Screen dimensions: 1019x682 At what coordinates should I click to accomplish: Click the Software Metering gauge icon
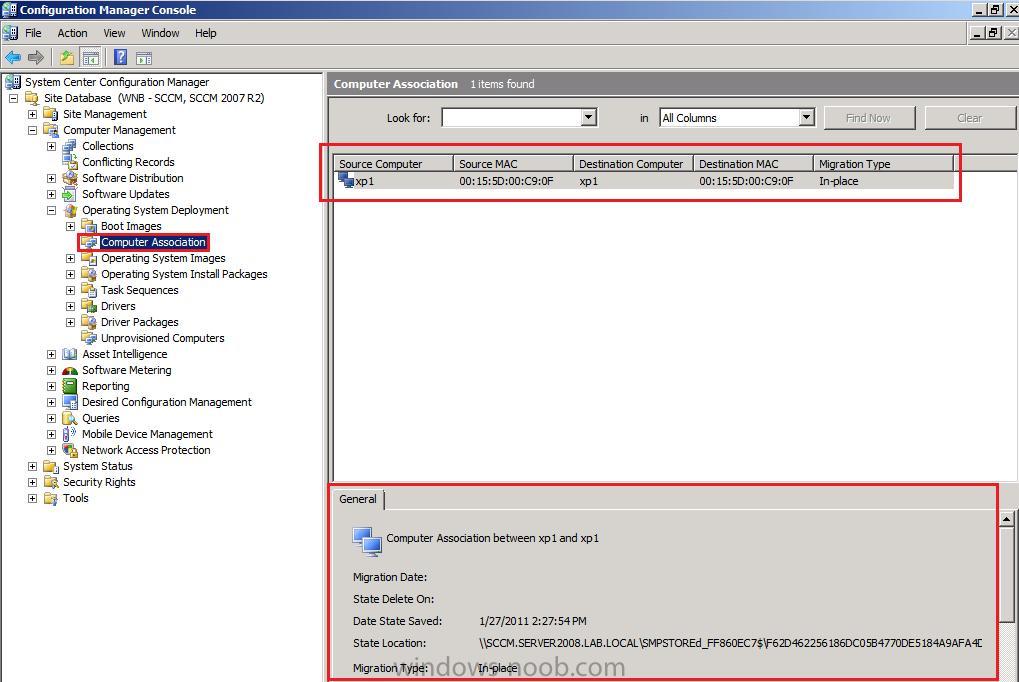tap(70, 371)
